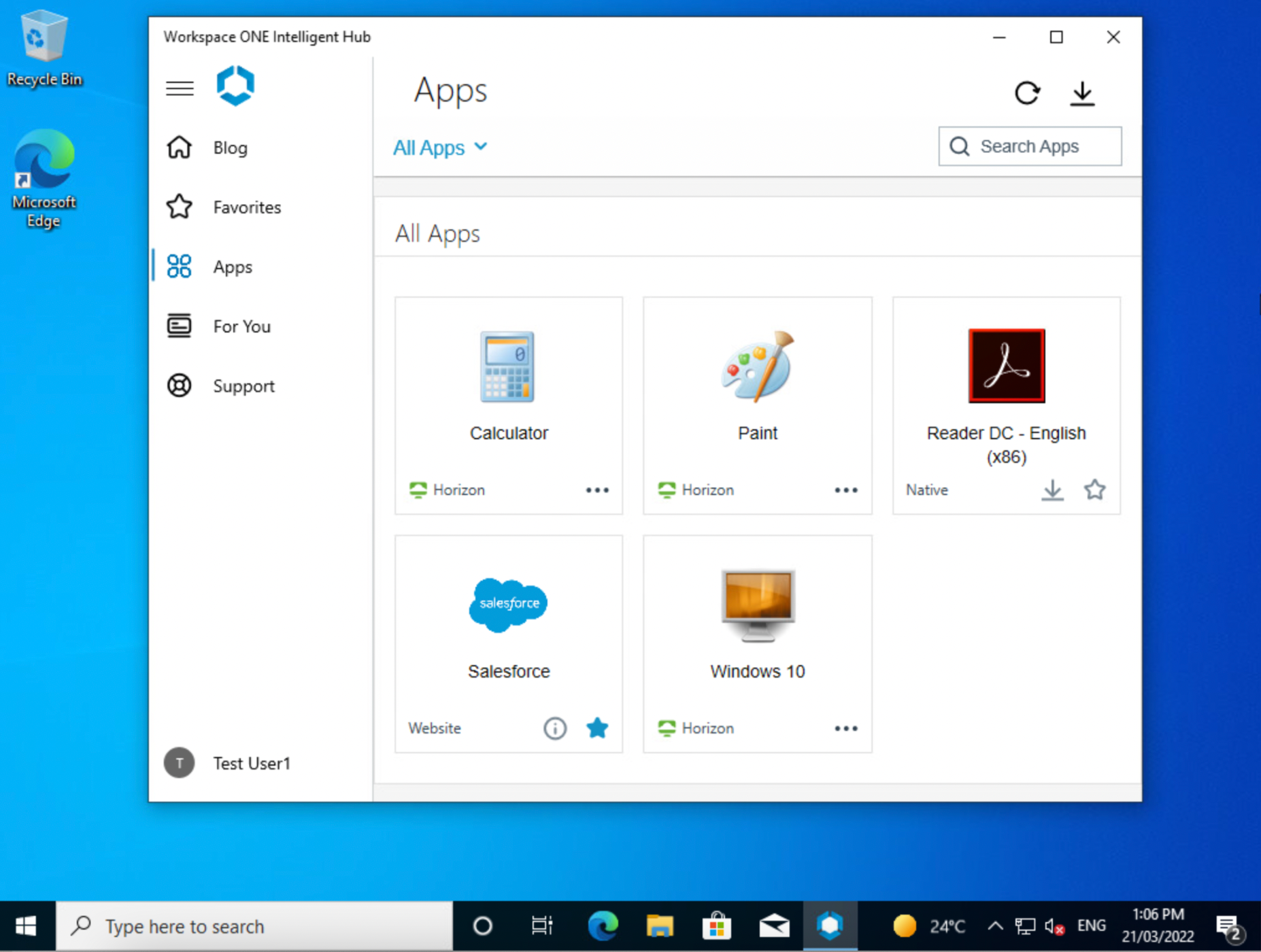Open Microsoft Edge from the taskbar

click(603, 926)
